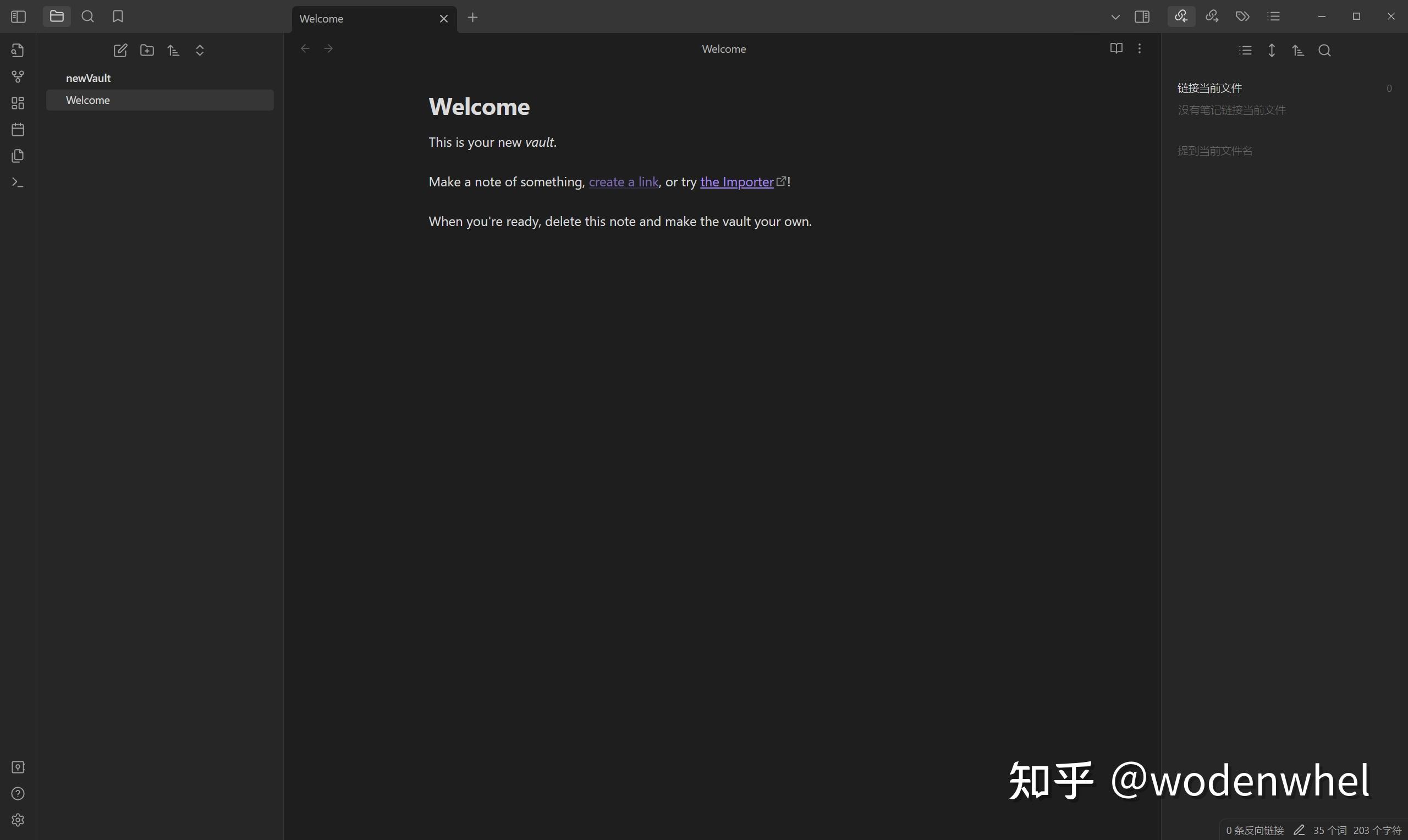Screen dimensions: 1408x840
Task: Open graph view ribbon icon
Action: coord(18,76)
